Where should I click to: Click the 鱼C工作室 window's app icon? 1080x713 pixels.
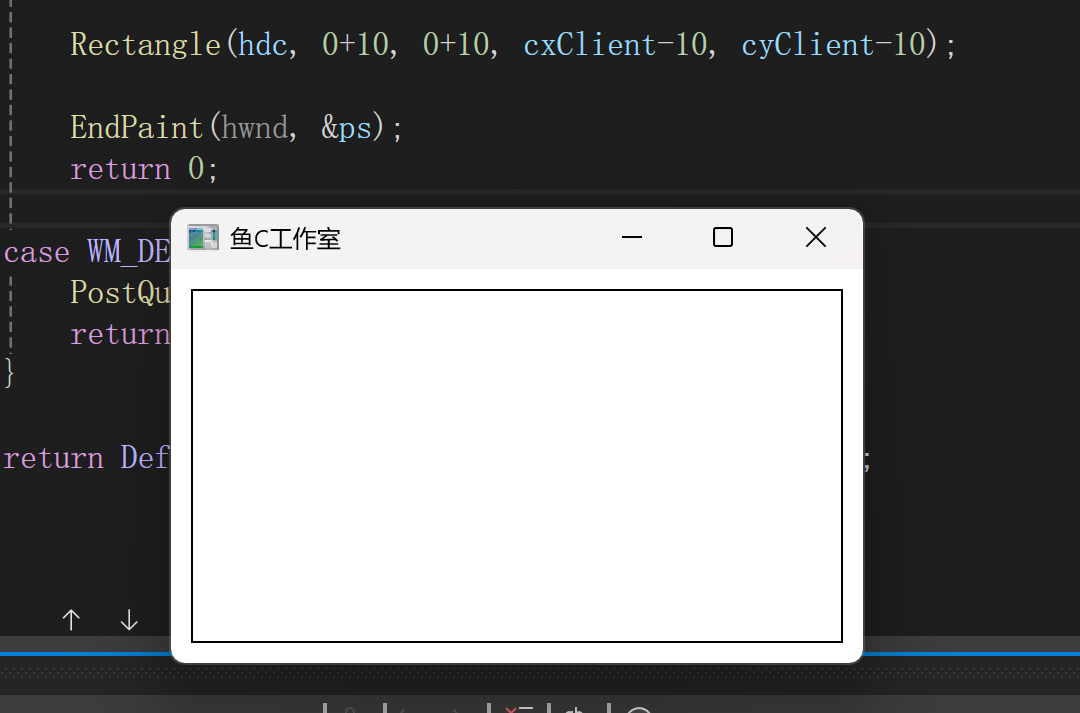click(202, 238)
